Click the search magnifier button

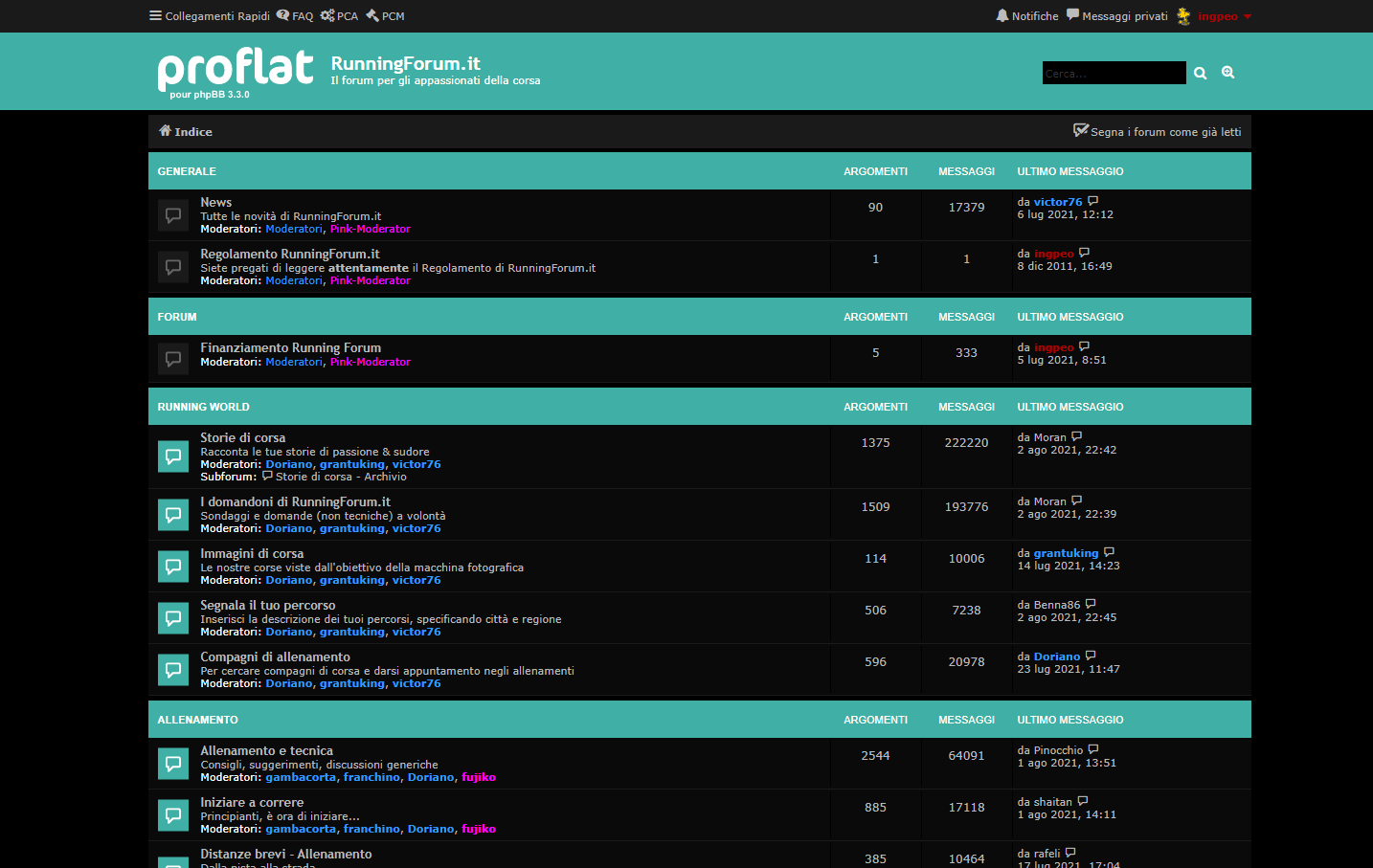pyautogui.click(x=1200, y=73)
